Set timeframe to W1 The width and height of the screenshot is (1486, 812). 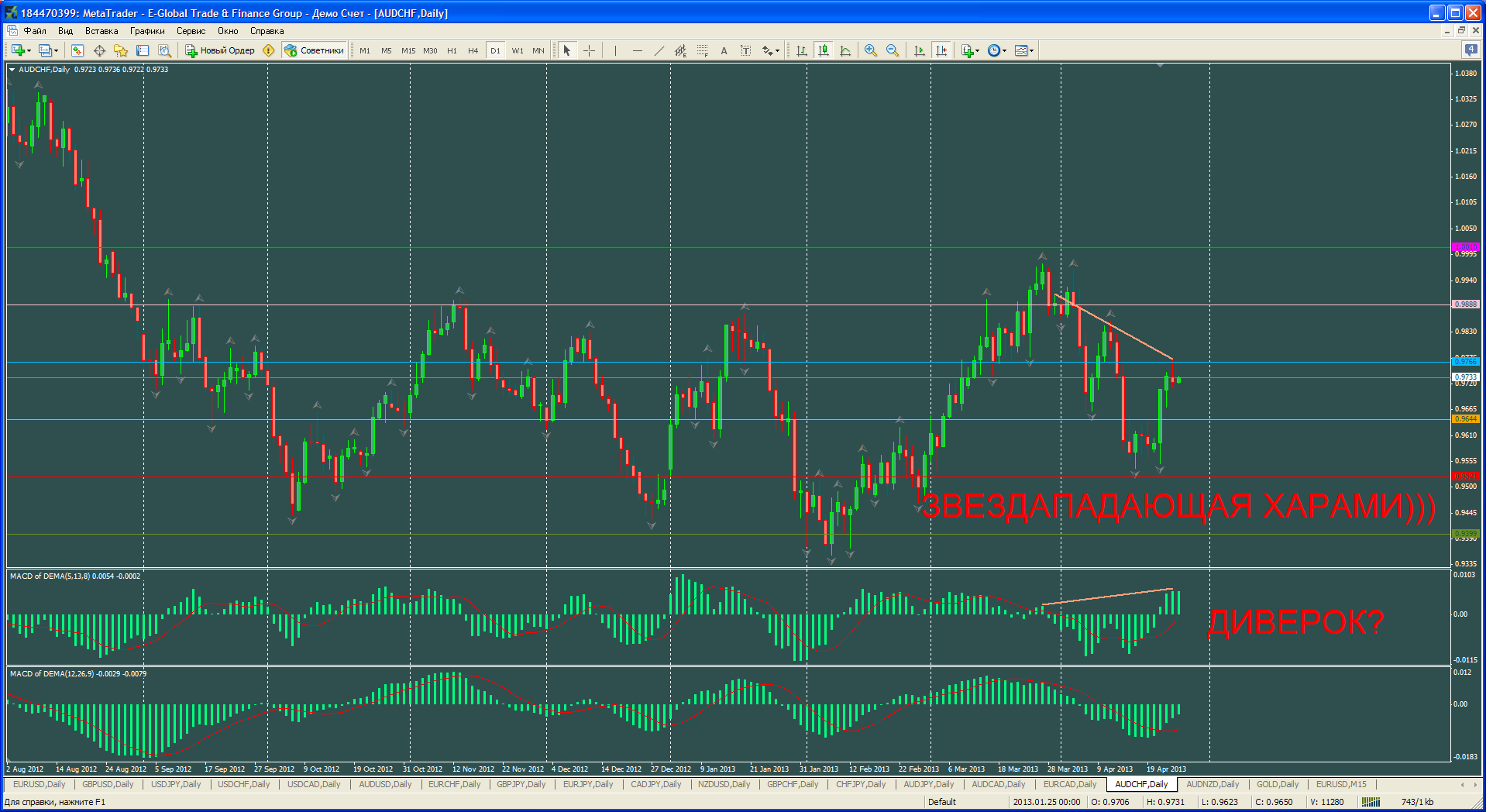pos(518,50)
